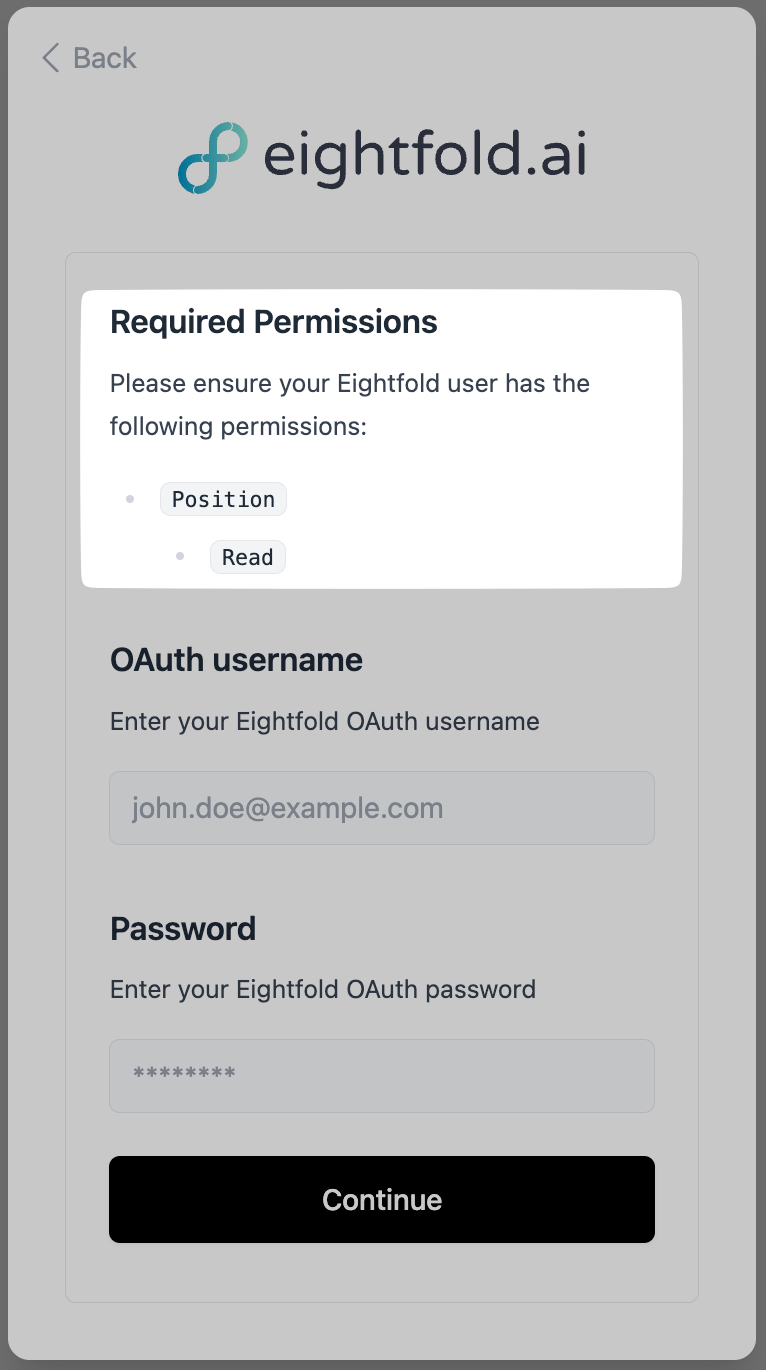The height and width of the screenshot is (1370, 766).
Task: Click the Required Permissions heading
Action: [x=273, y=322]
